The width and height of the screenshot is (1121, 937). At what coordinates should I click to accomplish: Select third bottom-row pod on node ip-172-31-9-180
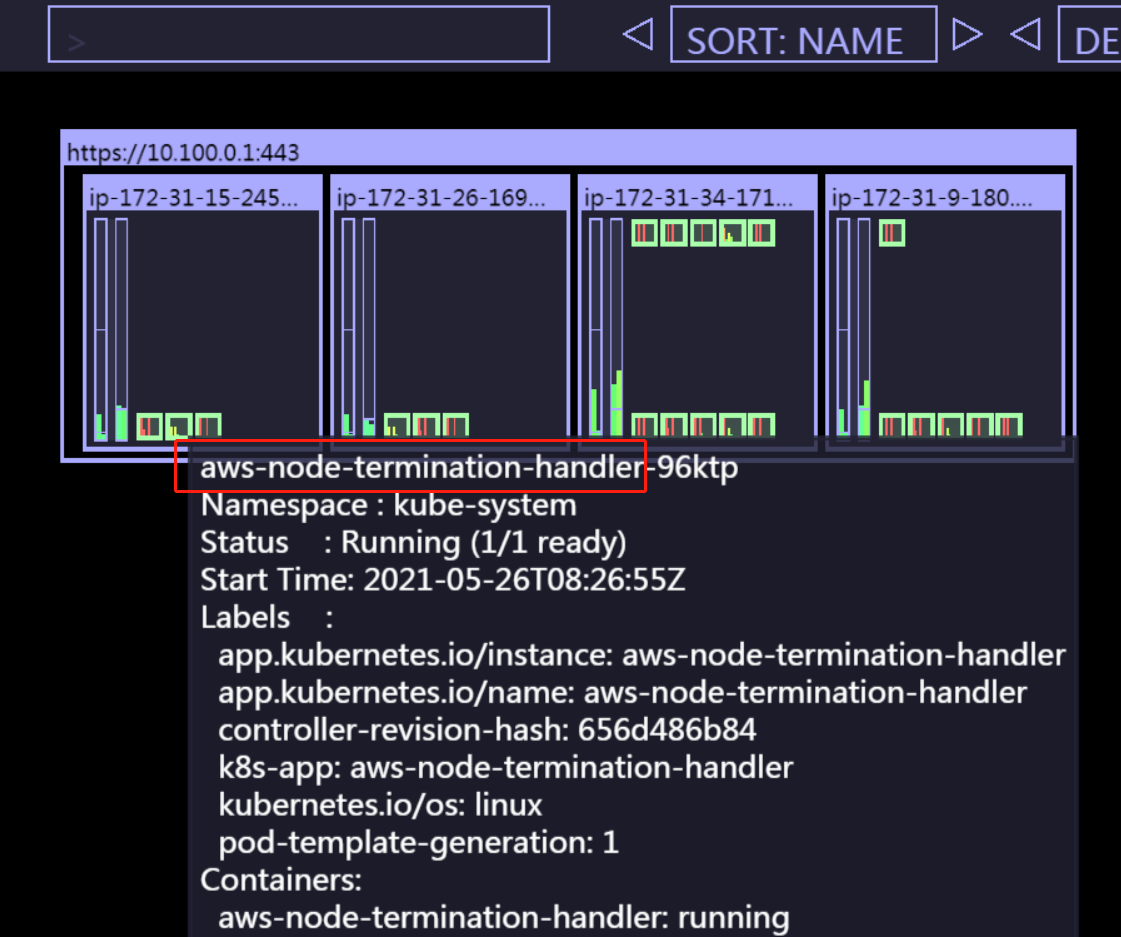(x=950, y=425)
